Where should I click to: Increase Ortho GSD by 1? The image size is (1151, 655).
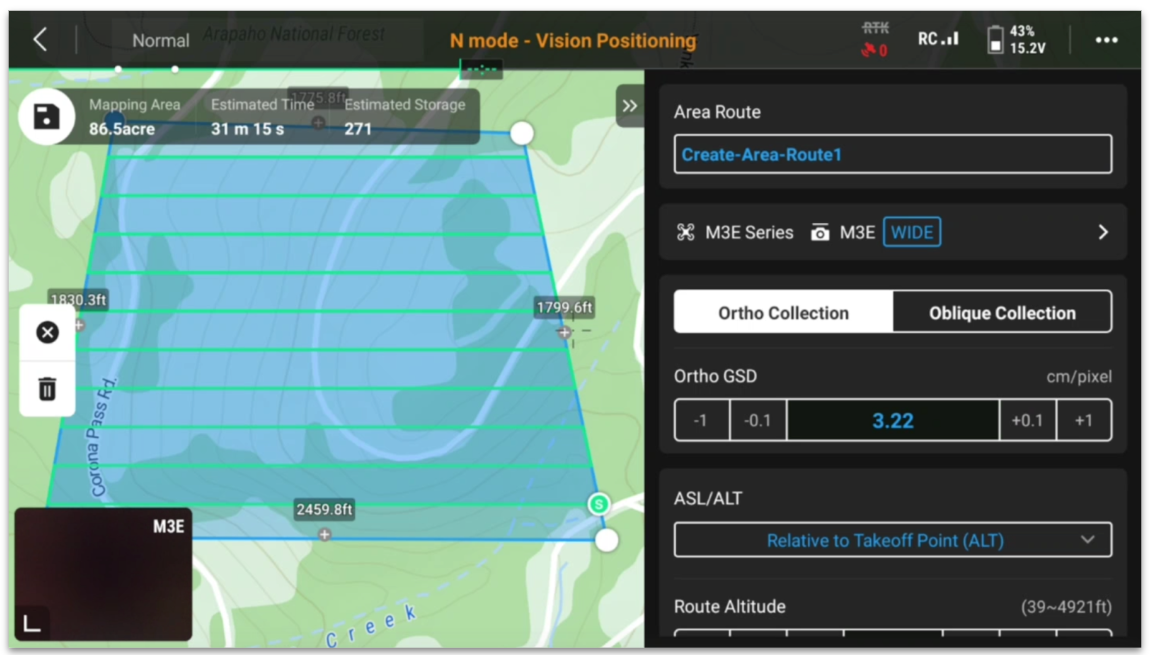[x=1083, y=421]
